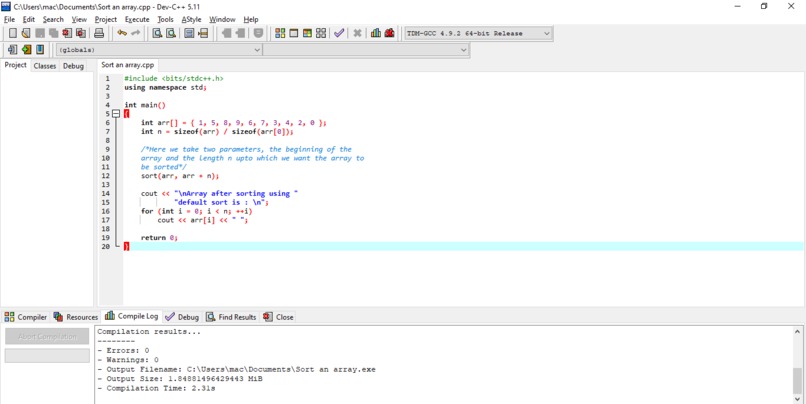Screen dimensions: 806x404
Task: Click the Debug checkmark icon
Action: click(339, 33)
